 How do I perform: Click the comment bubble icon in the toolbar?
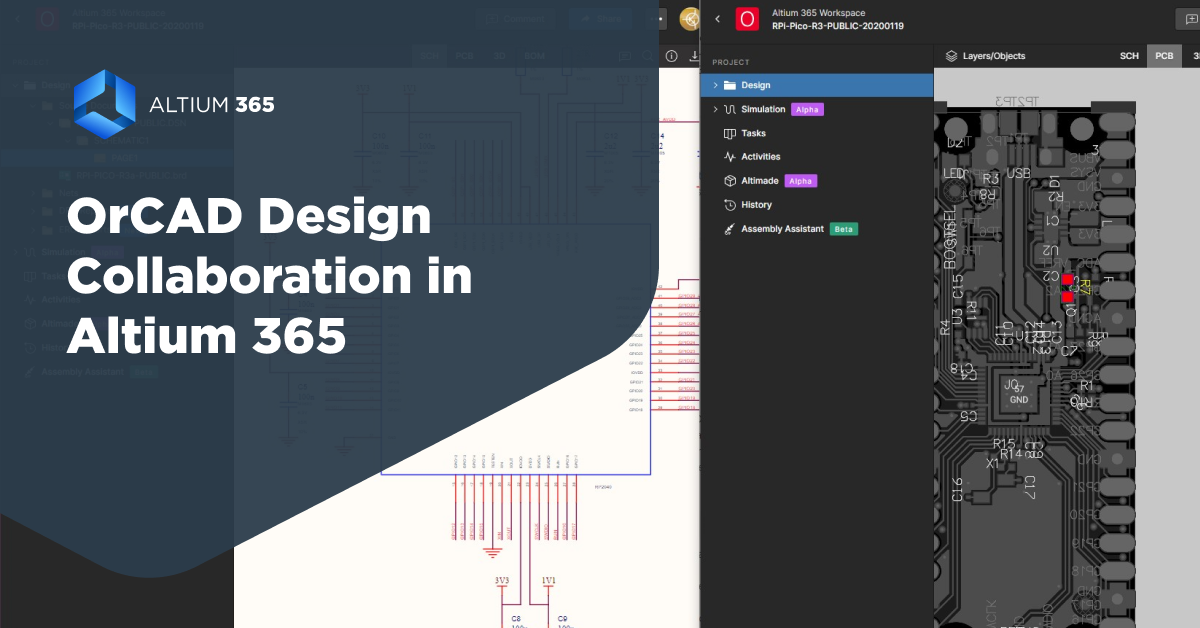coord(624,56)
